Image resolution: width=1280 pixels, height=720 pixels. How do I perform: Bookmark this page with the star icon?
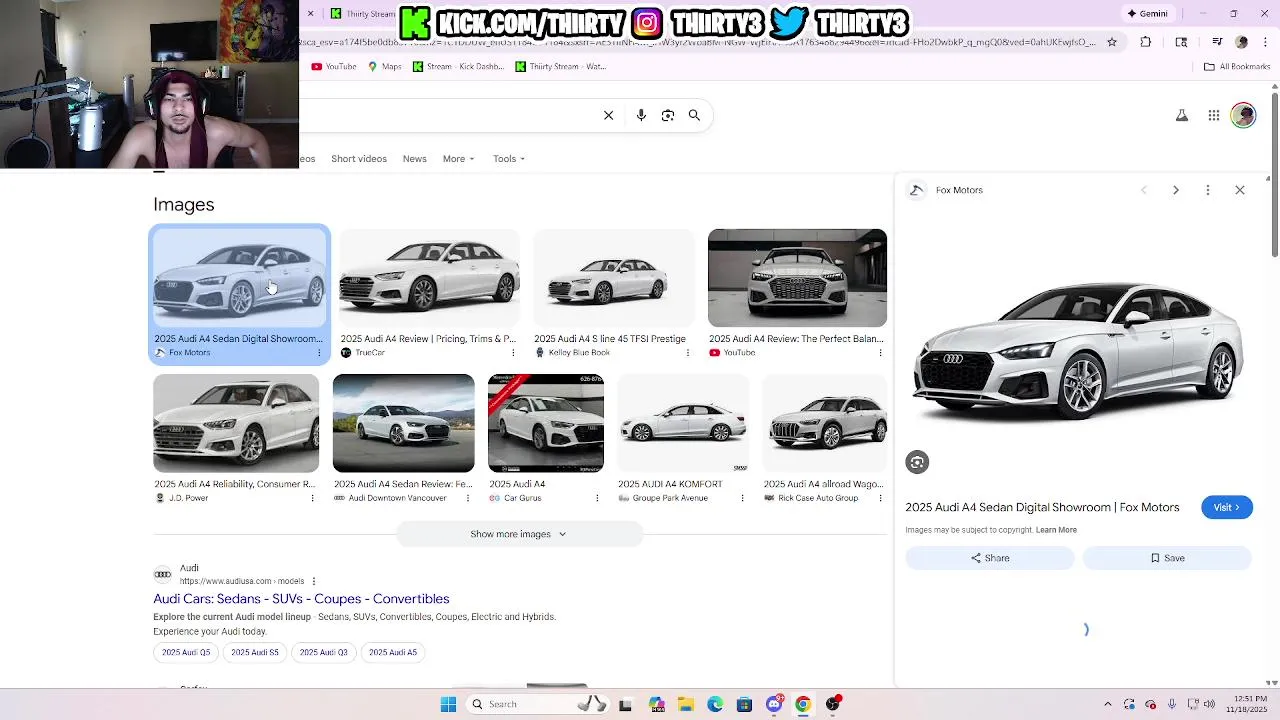tap(1111, 42)
